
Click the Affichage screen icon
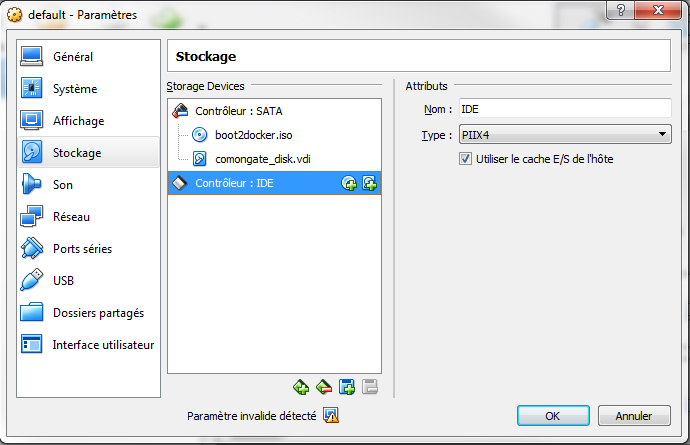pyautogui.click(x=32, y=120)
